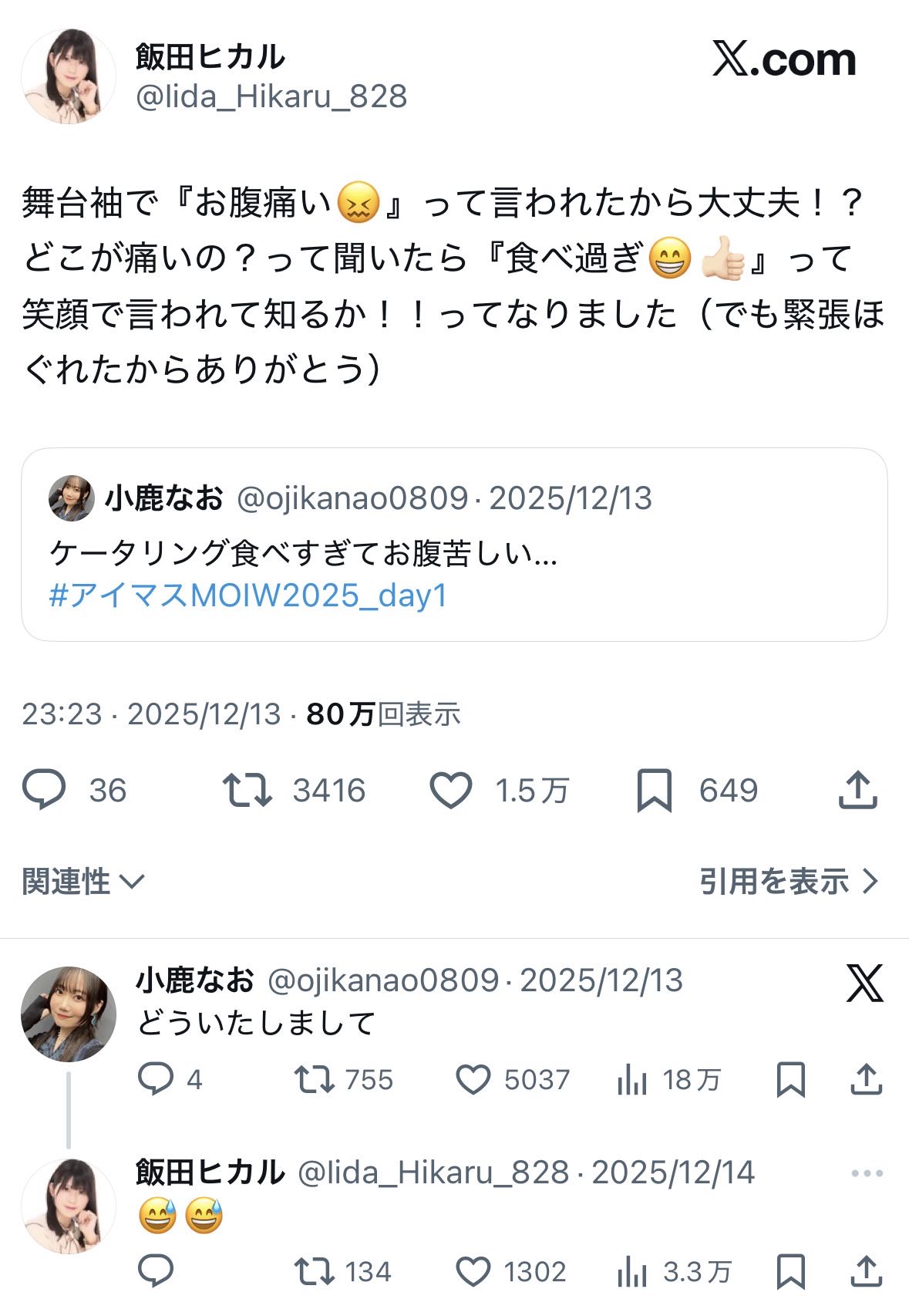Click the X logo on 小鹿なお's reply

[864, 984]
